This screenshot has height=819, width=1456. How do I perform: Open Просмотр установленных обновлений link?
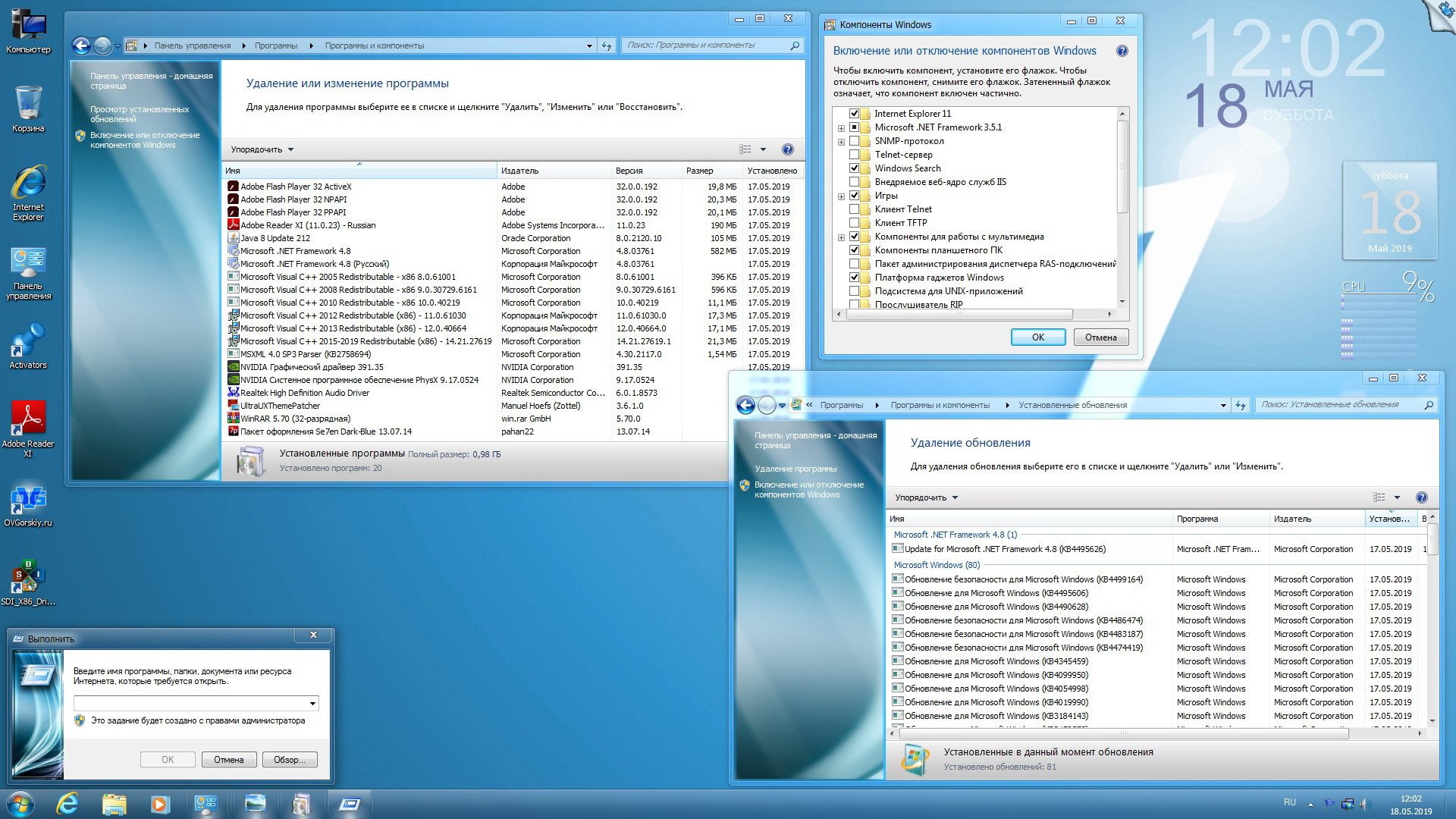140,115
